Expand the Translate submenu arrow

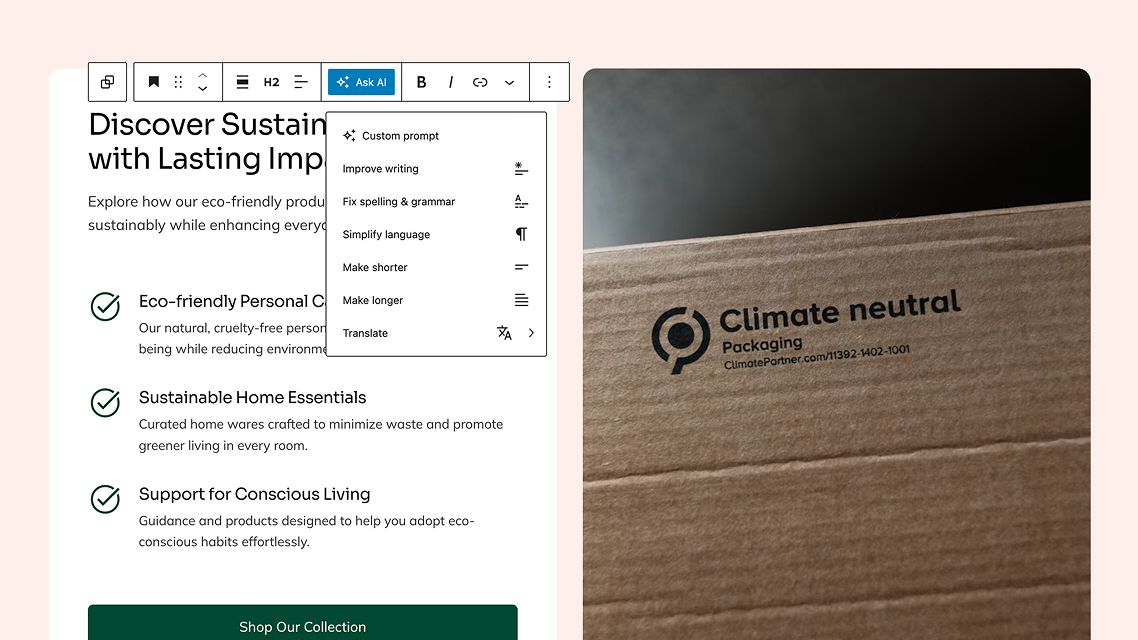tap(531, 333)
